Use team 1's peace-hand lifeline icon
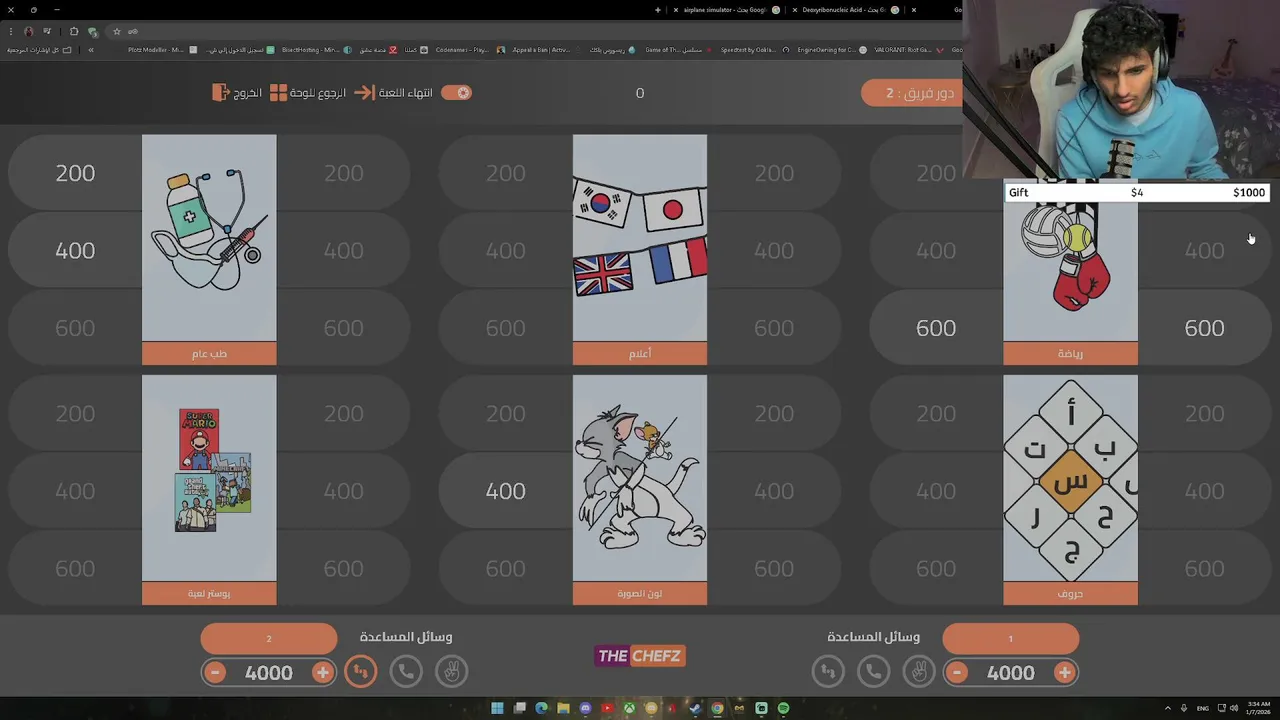The image size is (1280, 720). (x=918, y=672)
